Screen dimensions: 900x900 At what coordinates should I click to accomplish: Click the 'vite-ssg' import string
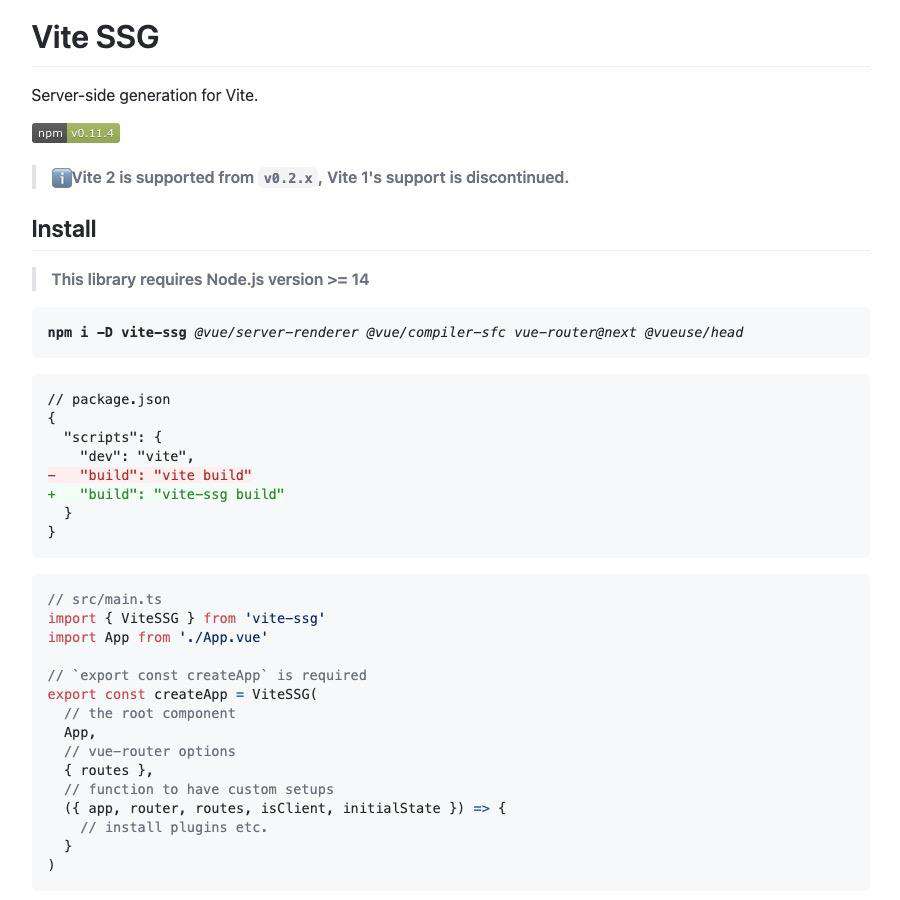285,618
